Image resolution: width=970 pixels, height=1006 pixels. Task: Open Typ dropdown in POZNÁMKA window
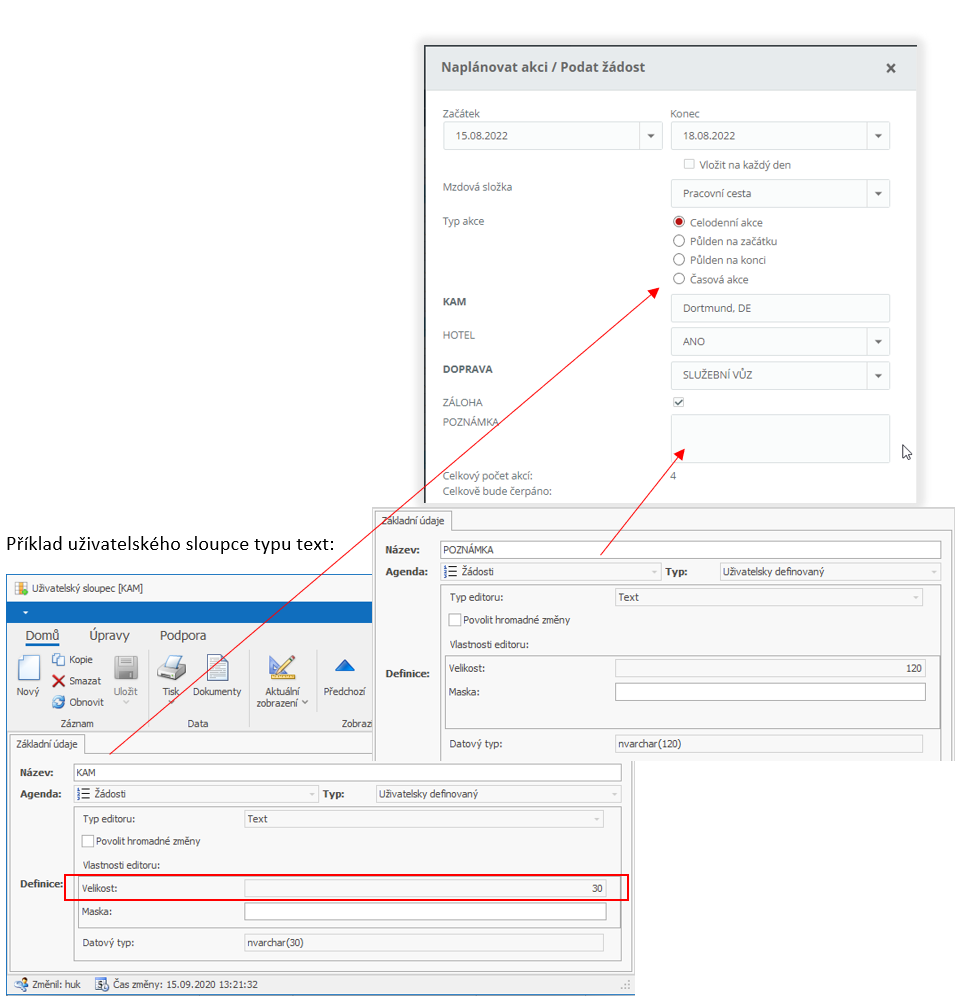[x=934, y=572]
